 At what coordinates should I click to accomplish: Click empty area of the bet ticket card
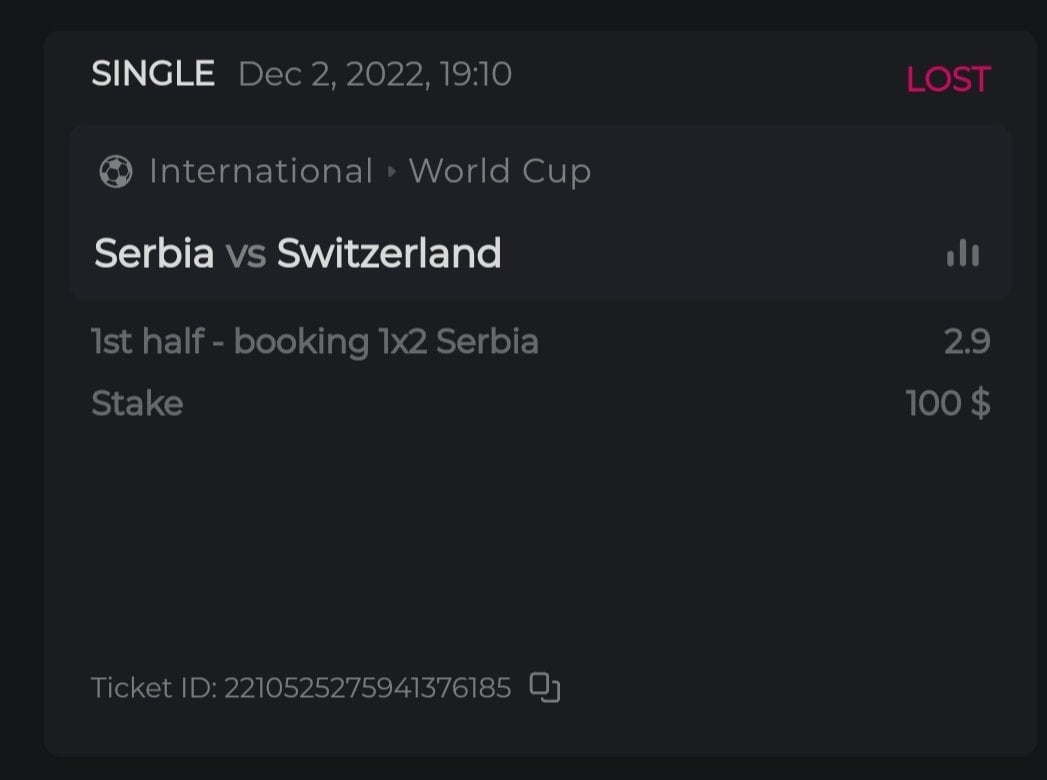[540, 540]
